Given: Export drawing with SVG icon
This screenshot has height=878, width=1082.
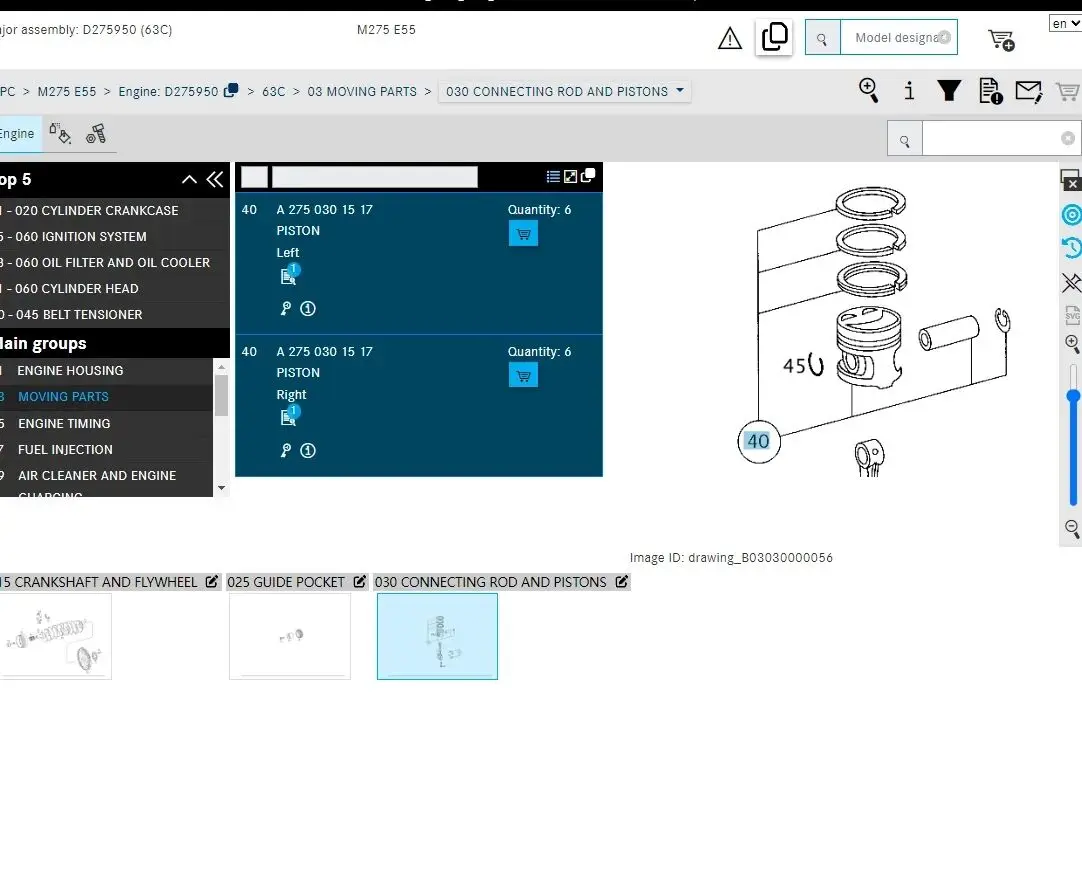Looking at the screenshot, I should tap(1072, 315).
